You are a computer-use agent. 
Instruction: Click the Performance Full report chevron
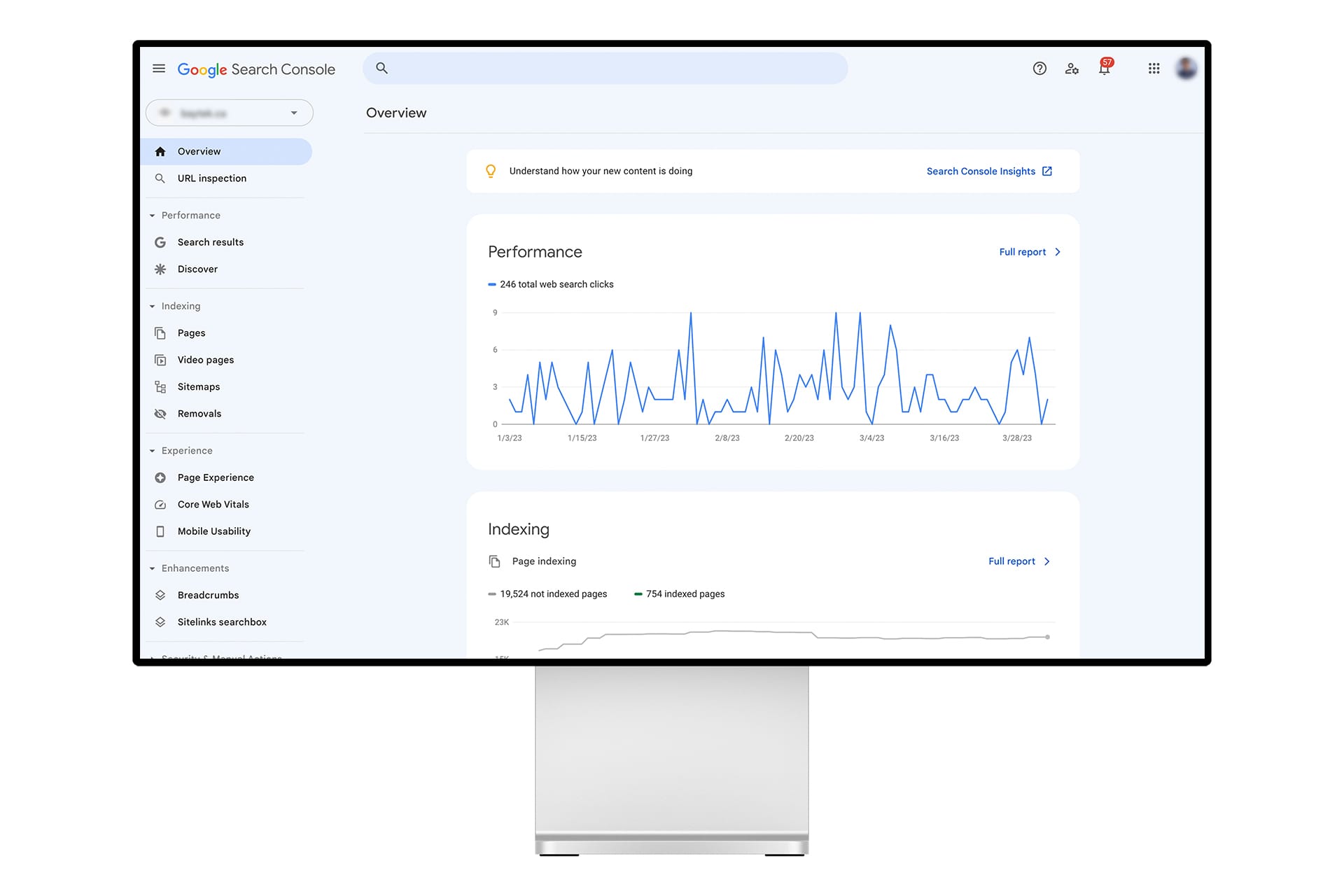point(1058,252)
